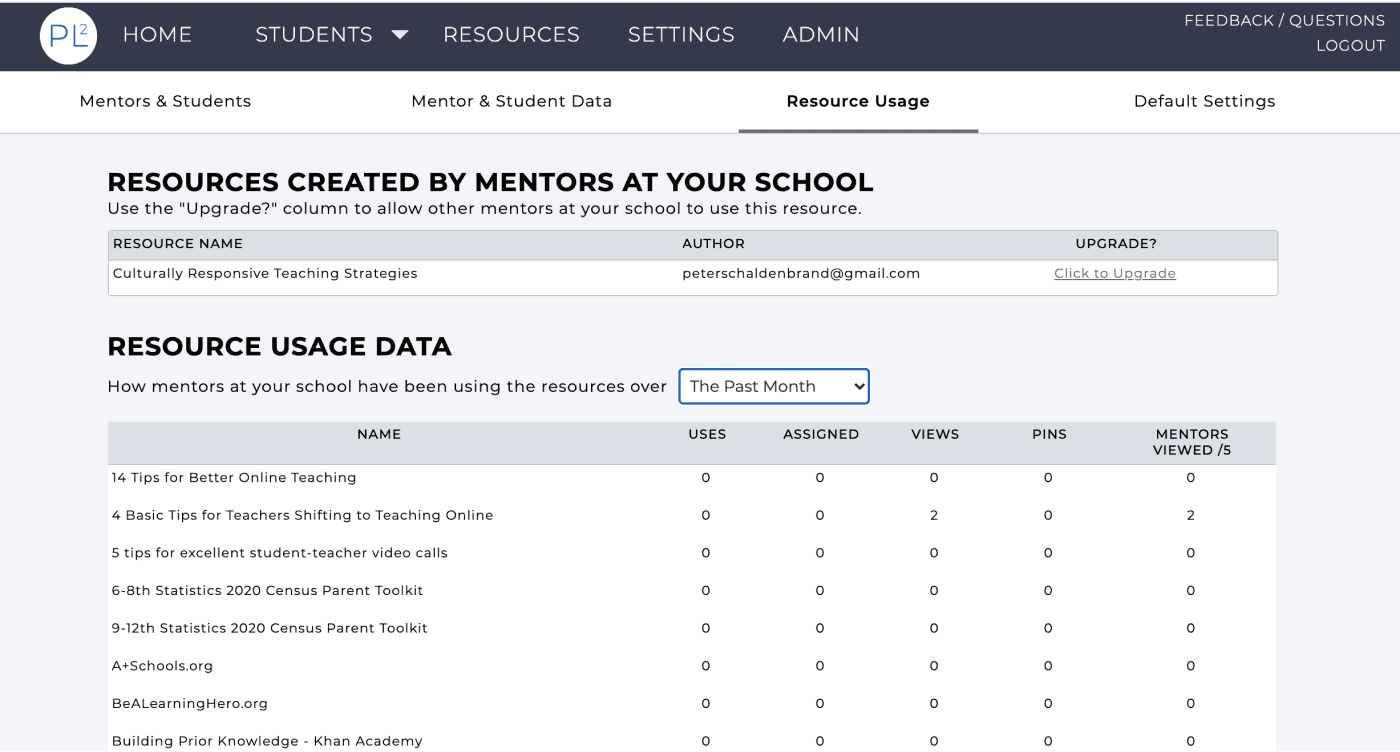This screenshot has height=752, width=1400.
Task: Open the time period dropdown
Action: coord(774,387)
